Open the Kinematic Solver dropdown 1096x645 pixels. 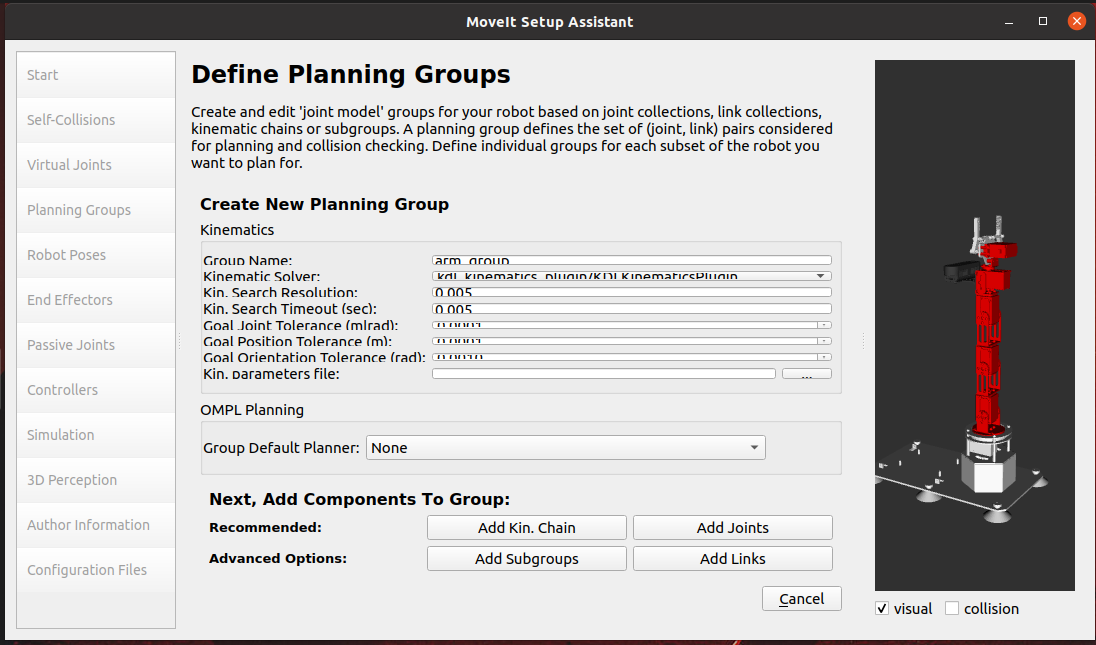(x=632, y=276)
